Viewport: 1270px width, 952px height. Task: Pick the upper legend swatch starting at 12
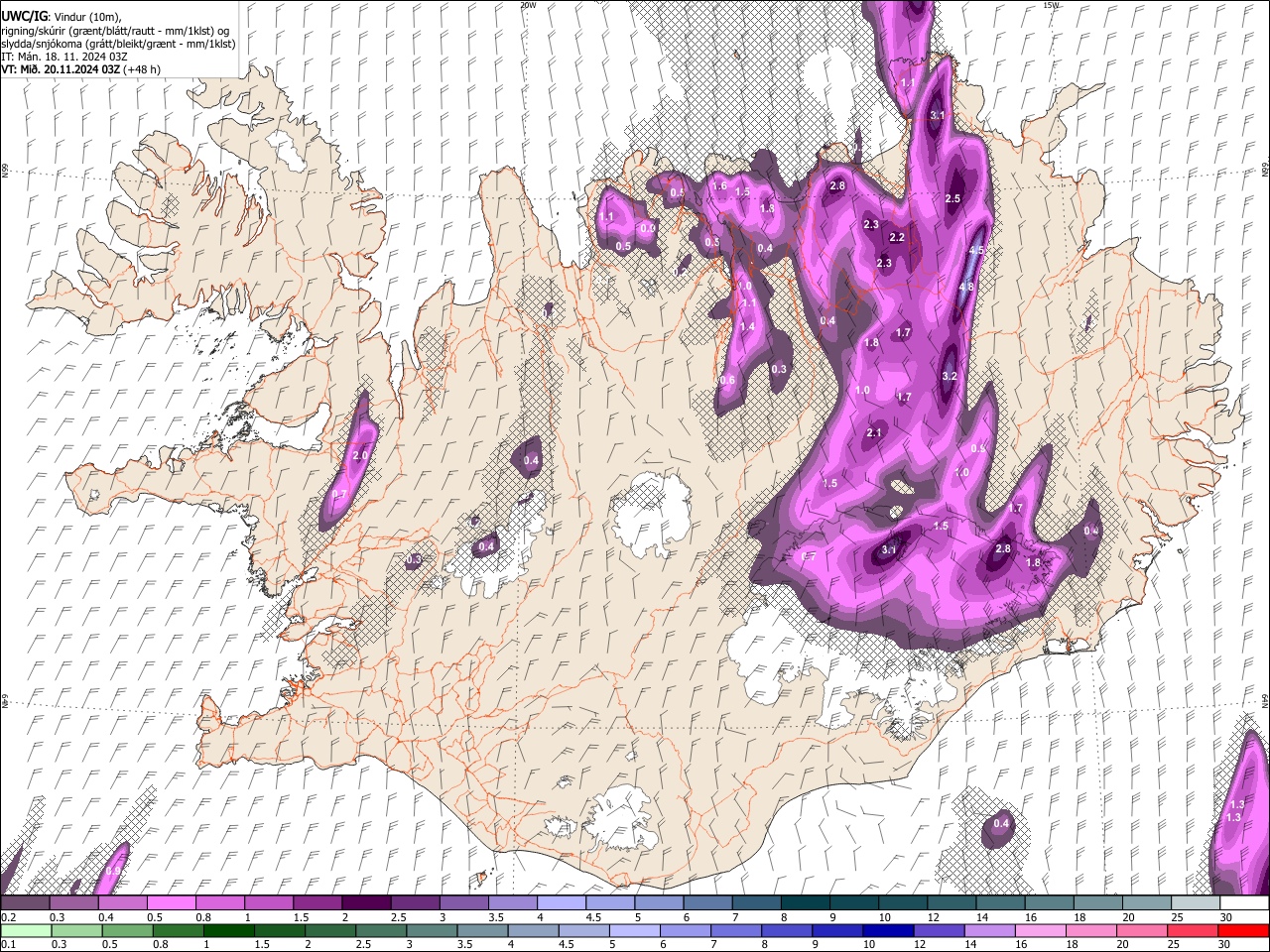(951, 902)
